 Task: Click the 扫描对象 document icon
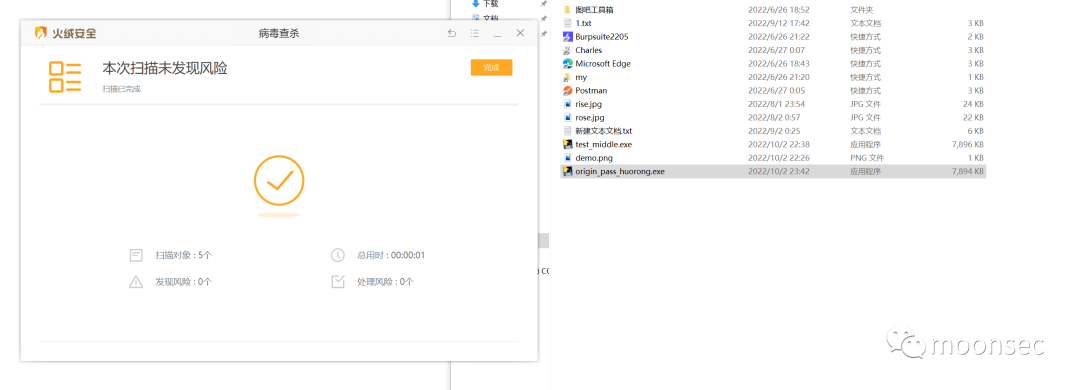(x=136, y=256)
